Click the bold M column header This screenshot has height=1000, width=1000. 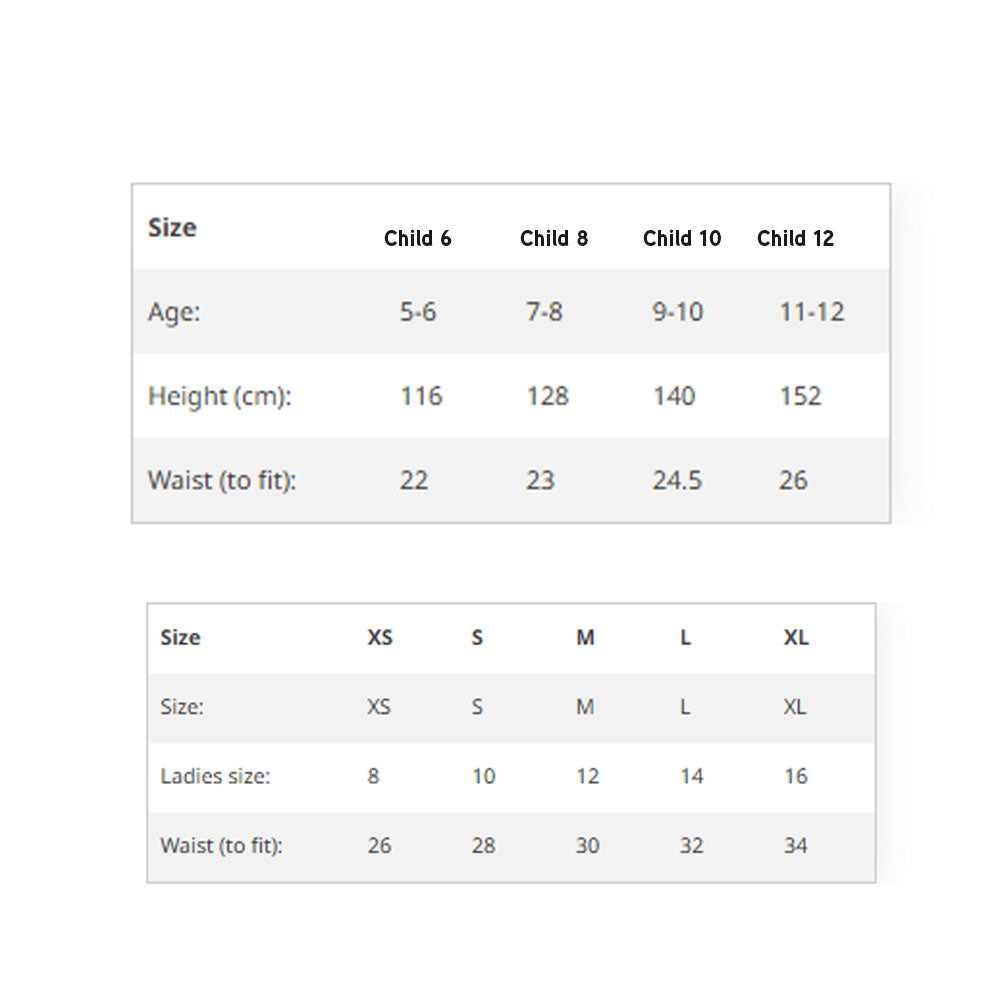point(585,637)
